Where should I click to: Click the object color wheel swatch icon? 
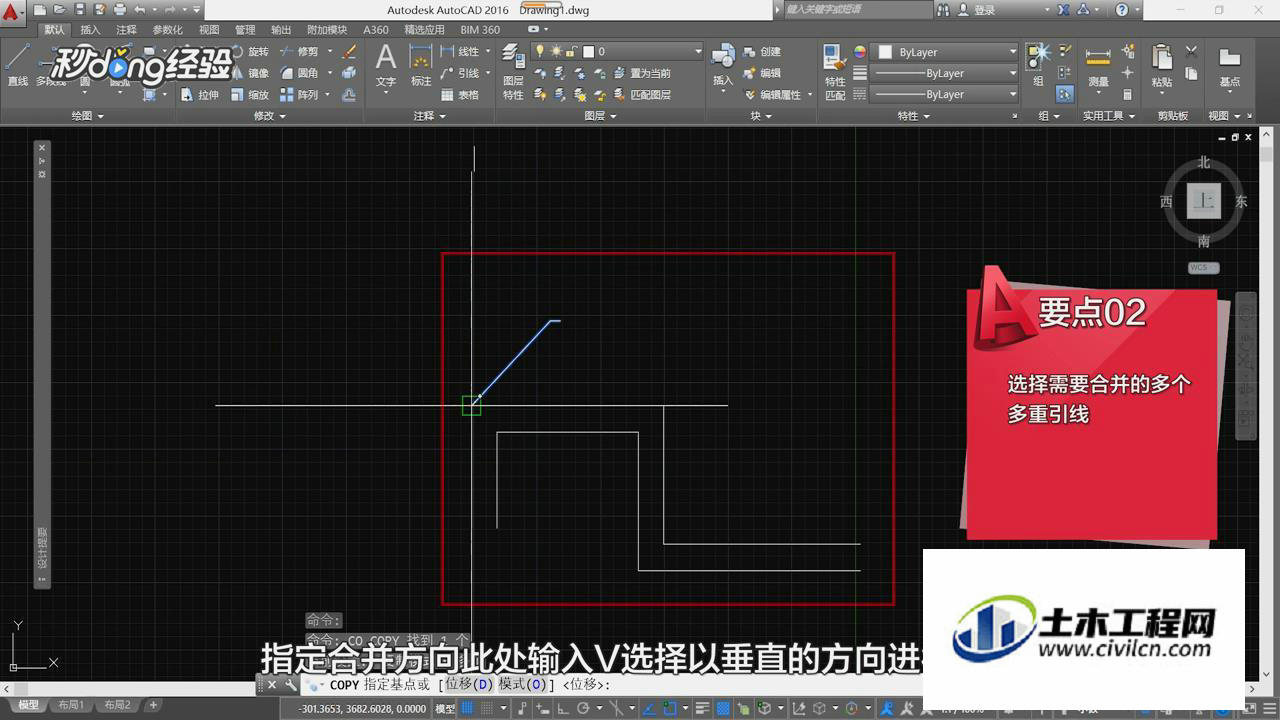pos(860,52)
